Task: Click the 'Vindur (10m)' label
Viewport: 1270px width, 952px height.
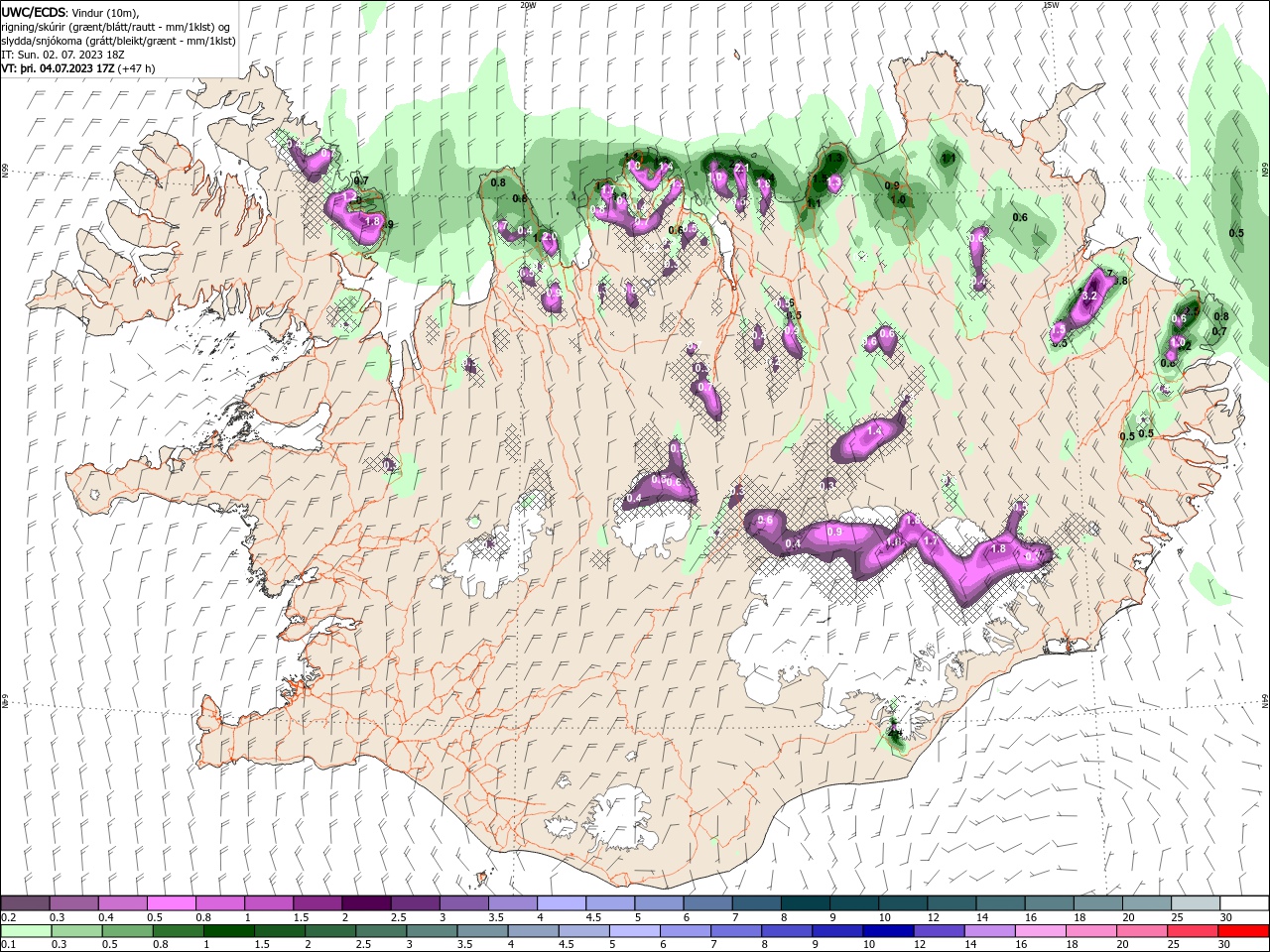Action: pos(106,12)
